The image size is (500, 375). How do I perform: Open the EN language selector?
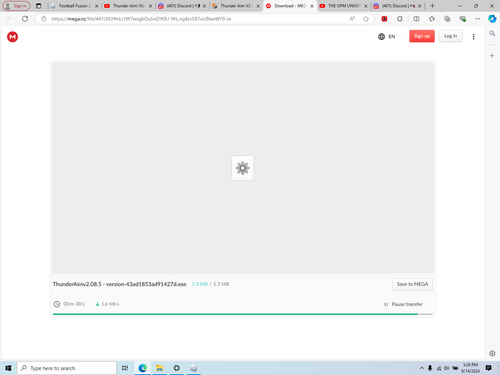(387, 37)
